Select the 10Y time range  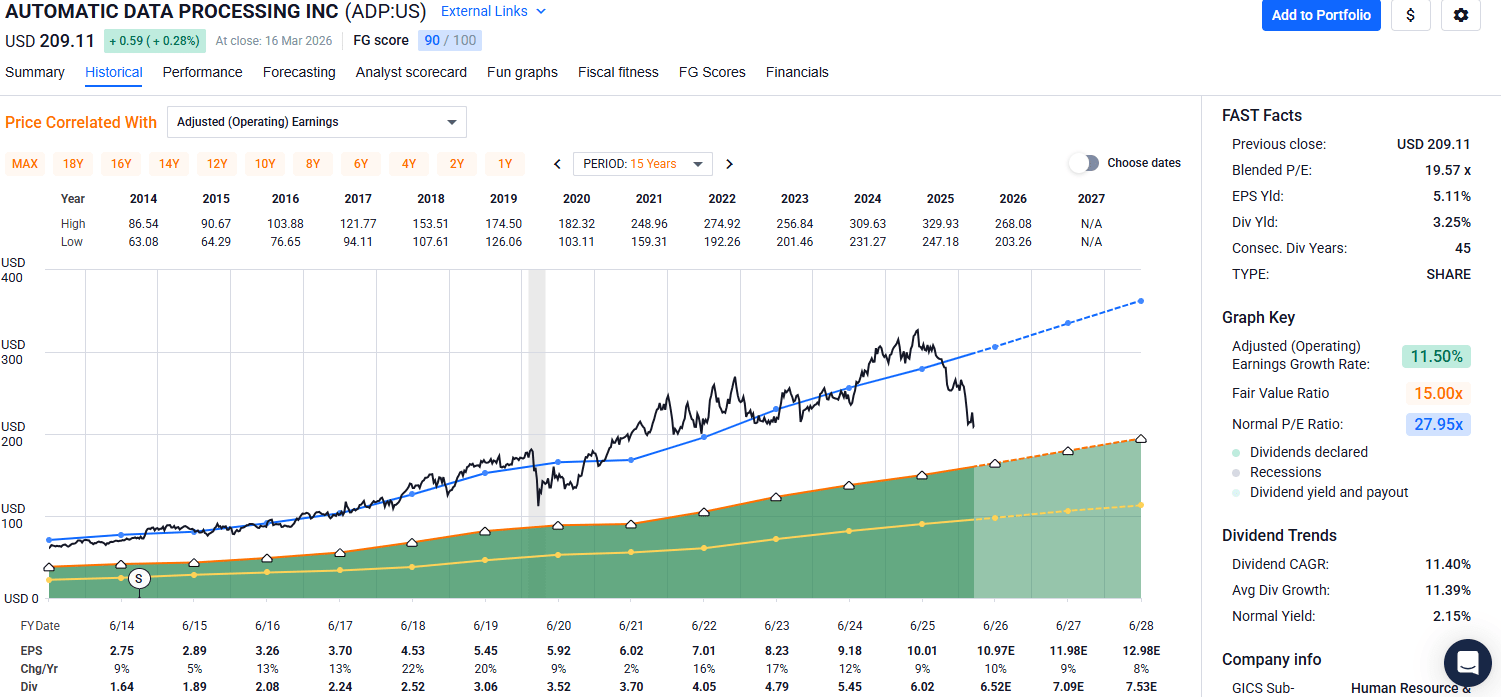[265, 164]
